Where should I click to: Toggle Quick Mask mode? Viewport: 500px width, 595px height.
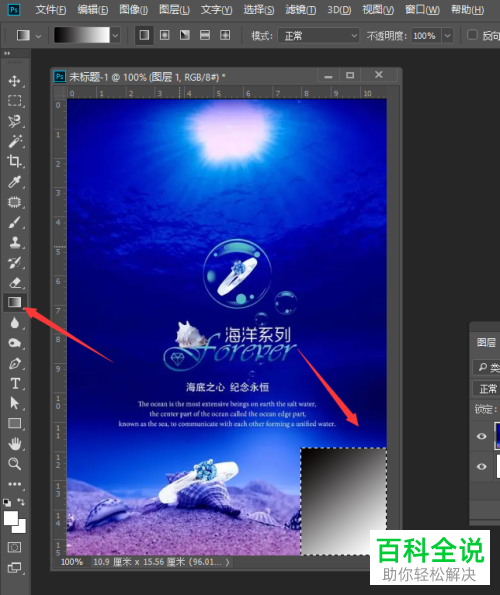click(14, 547)
